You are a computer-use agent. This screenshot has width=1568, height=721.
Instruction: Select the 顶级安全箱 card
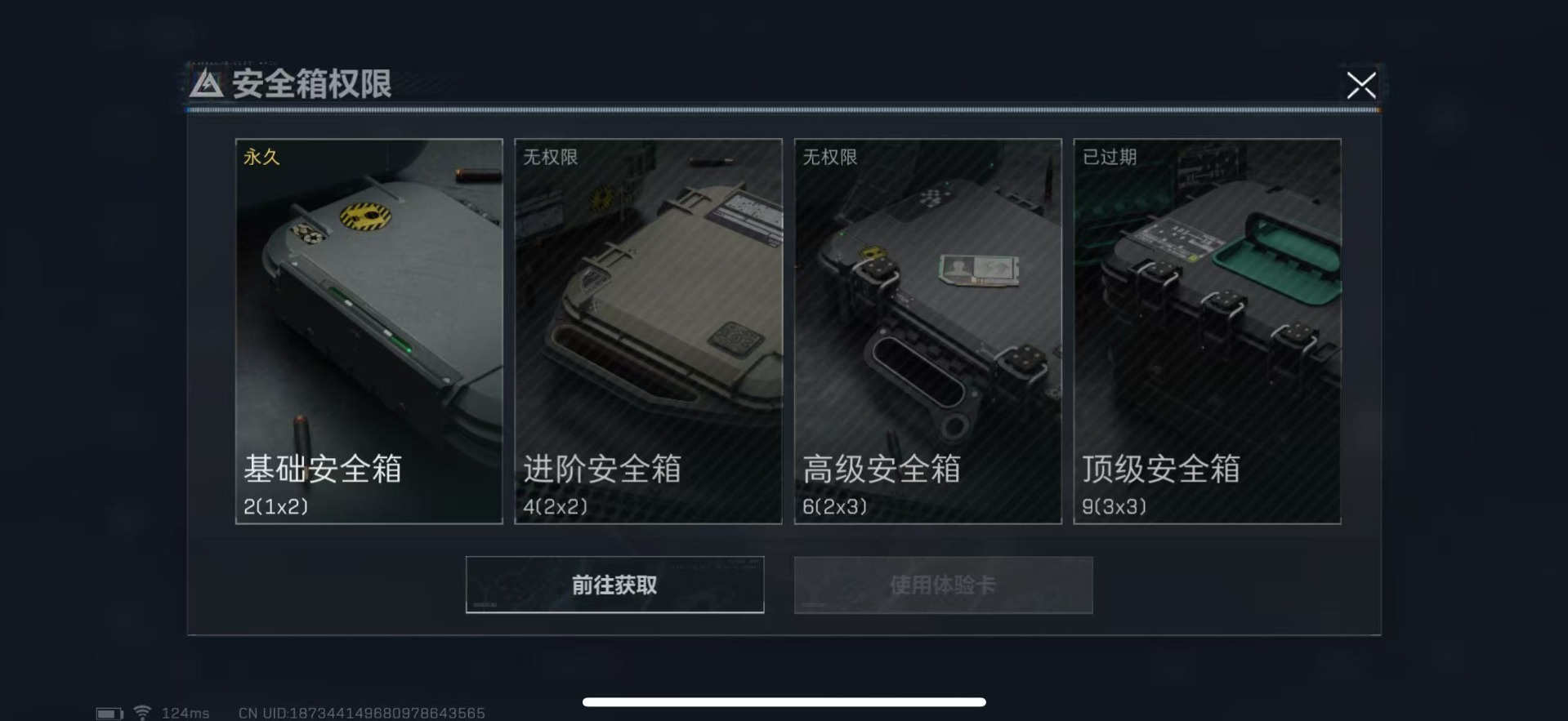click(x=1207, y=331)
